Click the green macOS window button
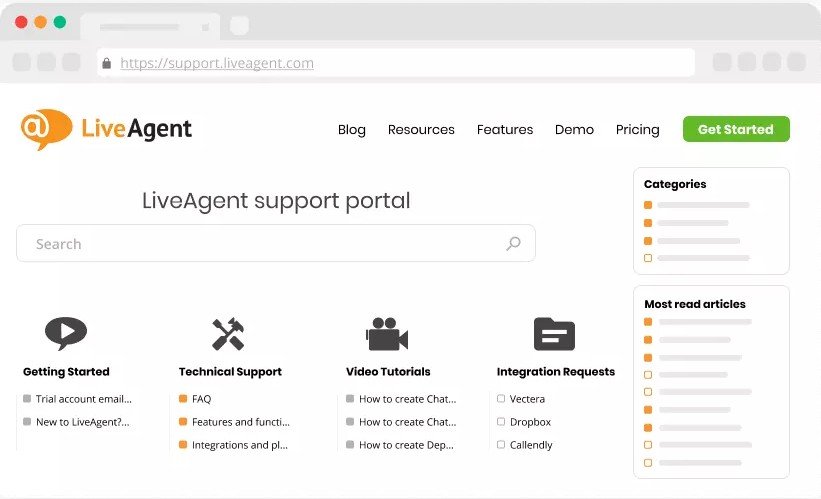The image size is (821, 499). pos(60,22)
